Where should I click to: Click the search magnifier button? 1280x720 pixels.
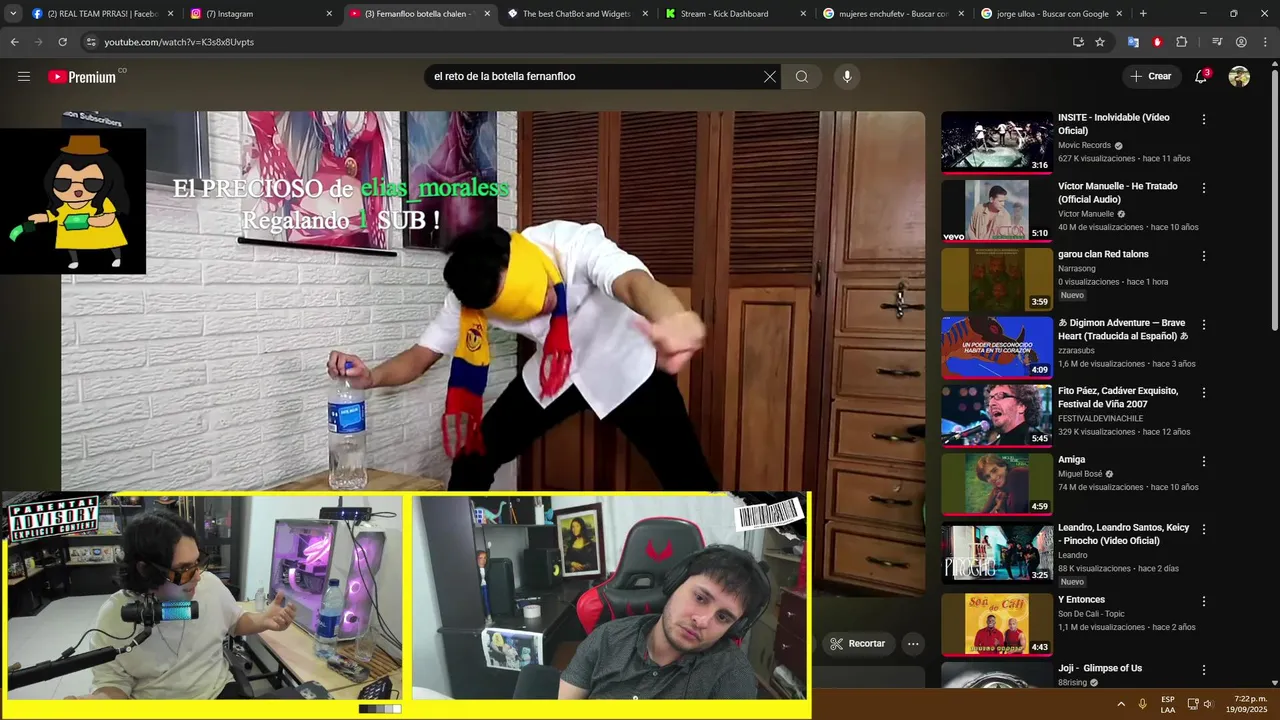coord(802,76)
